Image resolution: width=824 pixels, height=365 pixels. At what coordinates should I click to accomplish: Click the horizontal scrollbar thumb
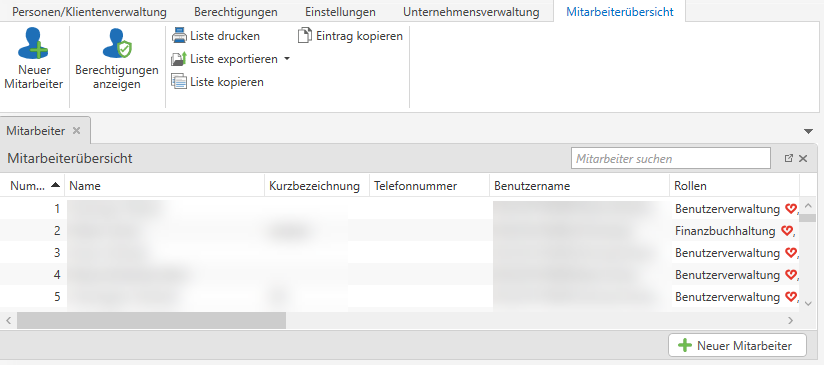(x=151, y=320)
